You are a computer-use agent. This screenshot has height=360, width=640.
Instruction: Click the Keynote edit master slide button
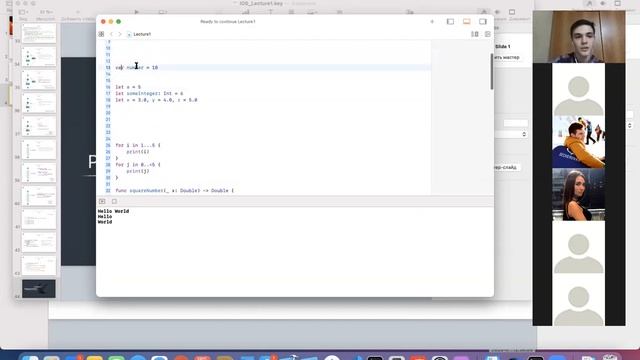(506, 167)
